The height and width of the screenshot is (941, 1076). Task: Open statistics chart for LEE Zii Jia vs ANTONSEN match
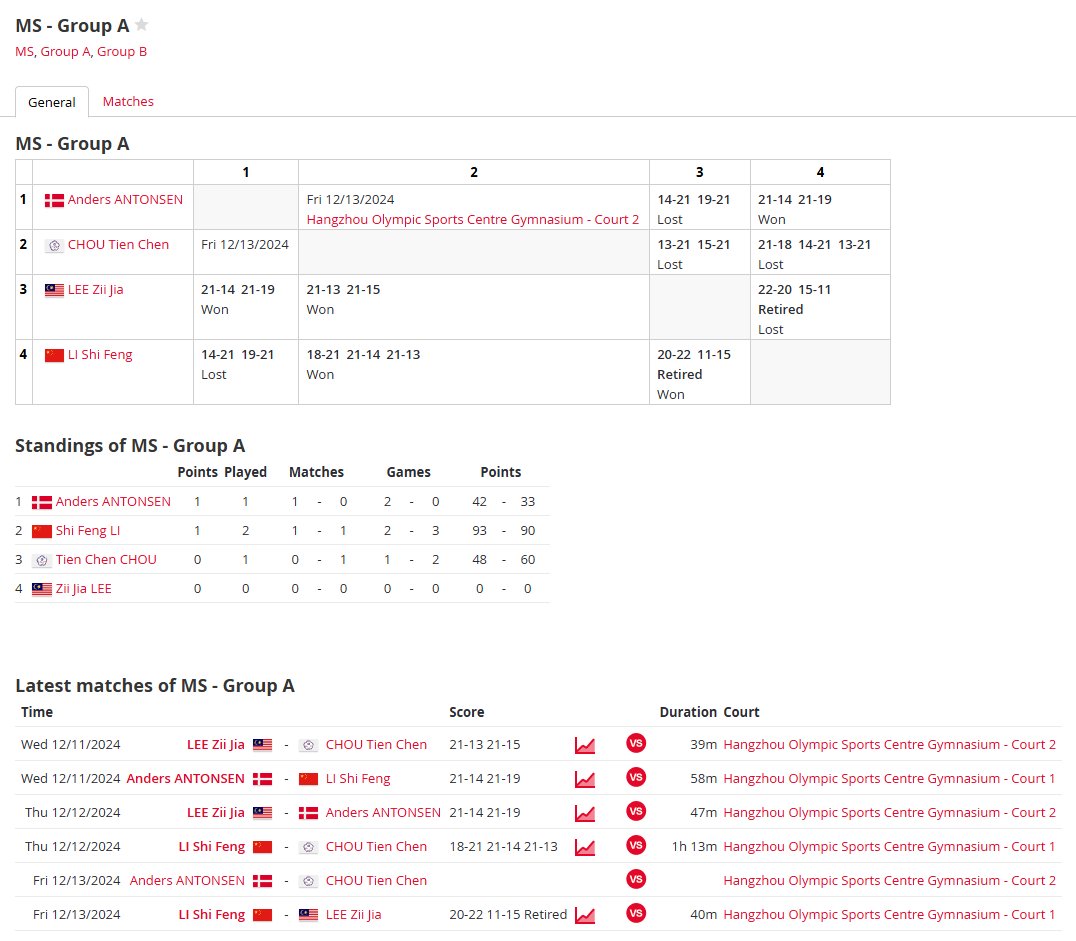[x=585, y=813]
